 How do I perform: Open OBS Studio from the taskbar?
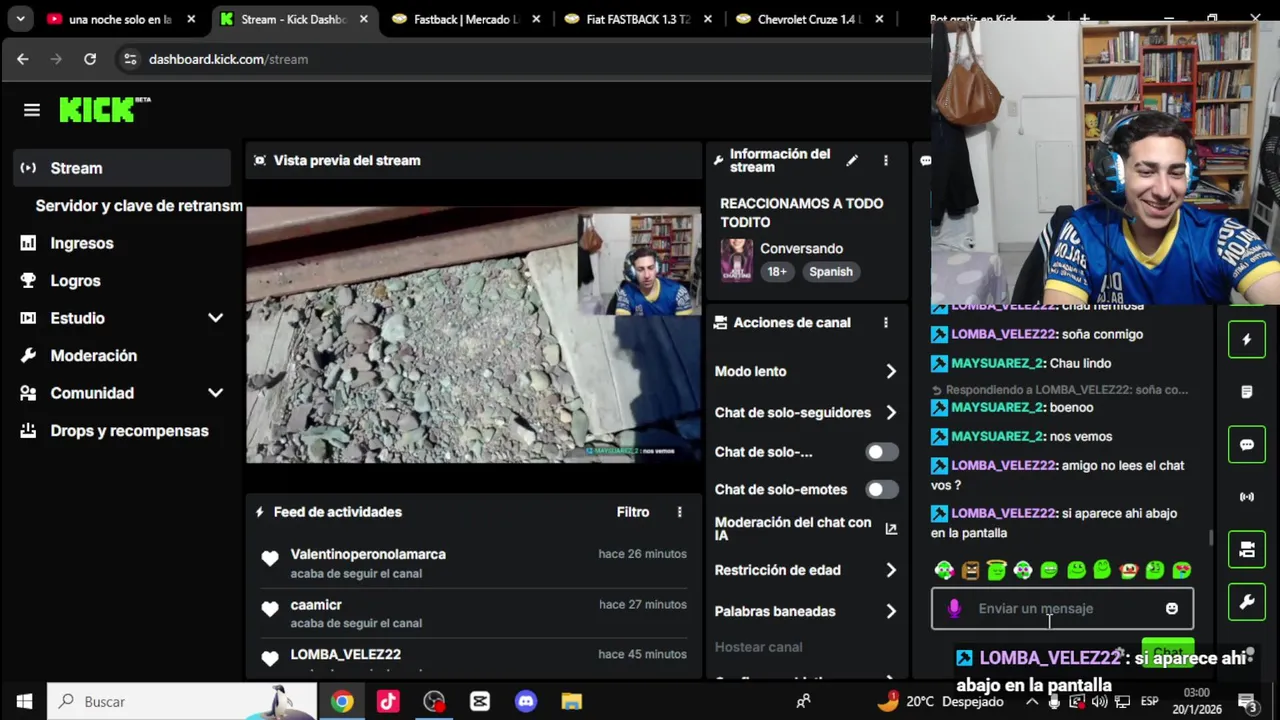(434, 701)
